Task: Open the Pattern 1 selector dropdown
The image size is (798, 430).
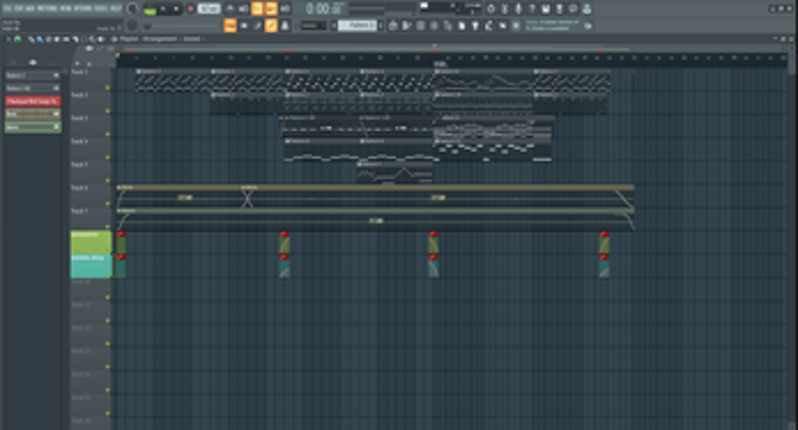Action: point(357,25)
